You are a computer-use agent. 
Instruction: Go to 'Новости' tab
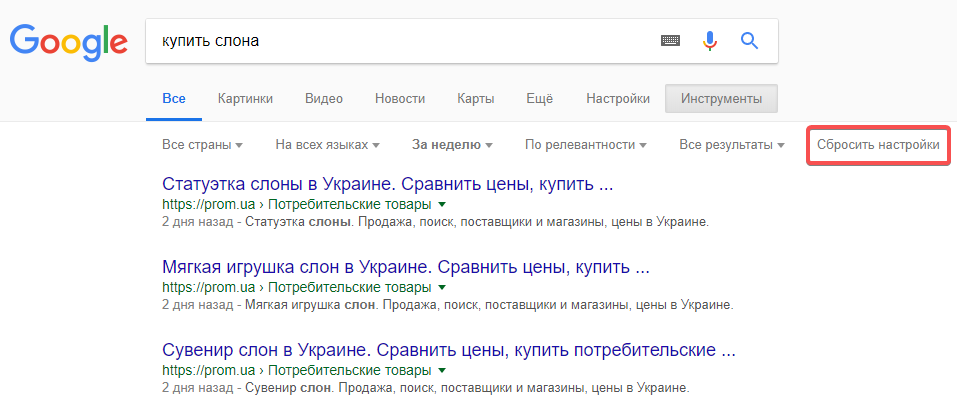point(400,99)
